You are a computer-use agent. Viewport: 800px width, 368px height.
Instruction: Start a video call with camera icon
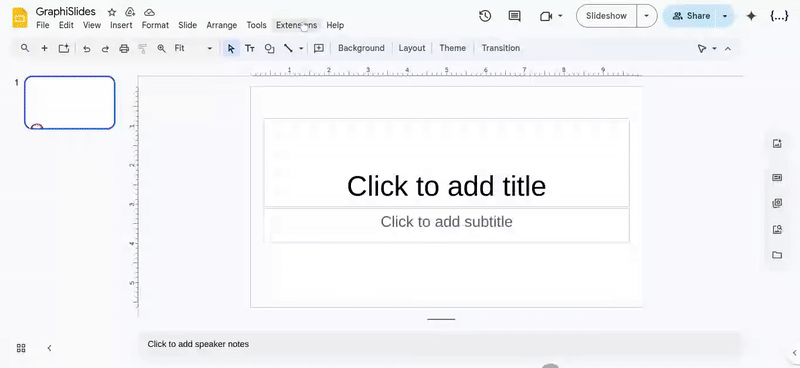[x=546, y=16]
